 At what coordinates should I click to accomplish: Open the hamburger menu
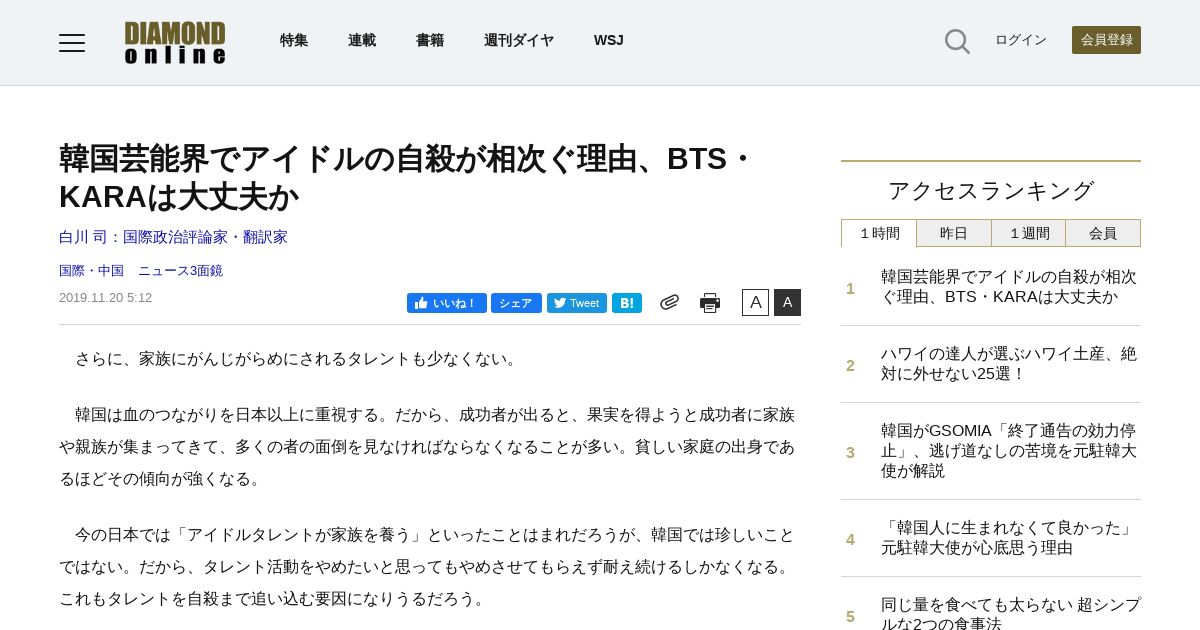(x=72, y=43)
